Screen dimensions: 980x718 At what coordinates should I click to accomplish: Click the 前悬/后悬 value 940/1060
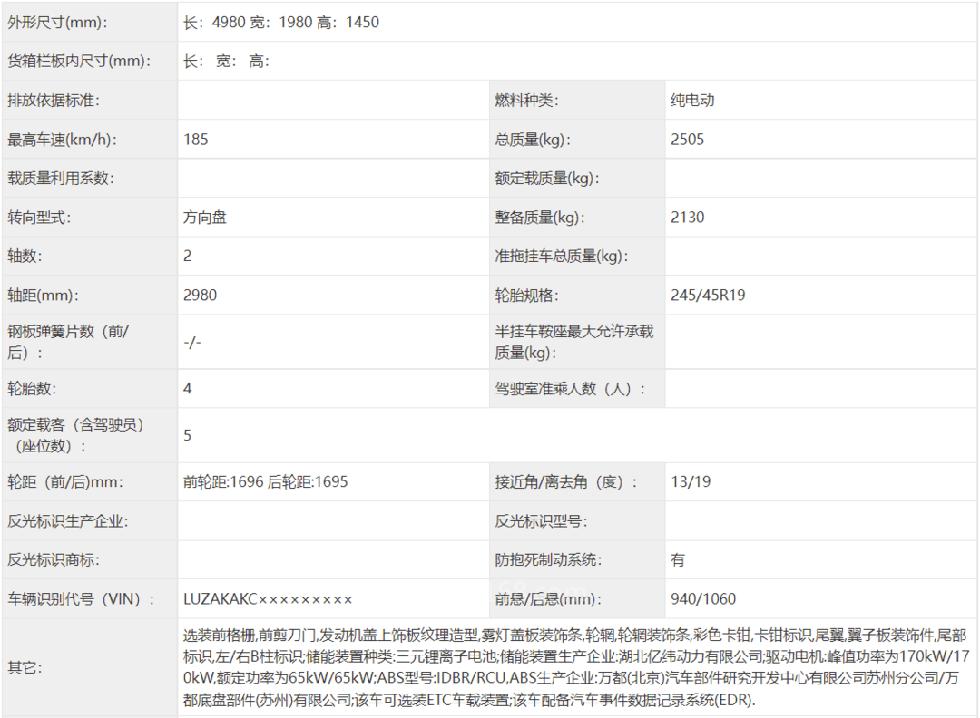point(703,599)
